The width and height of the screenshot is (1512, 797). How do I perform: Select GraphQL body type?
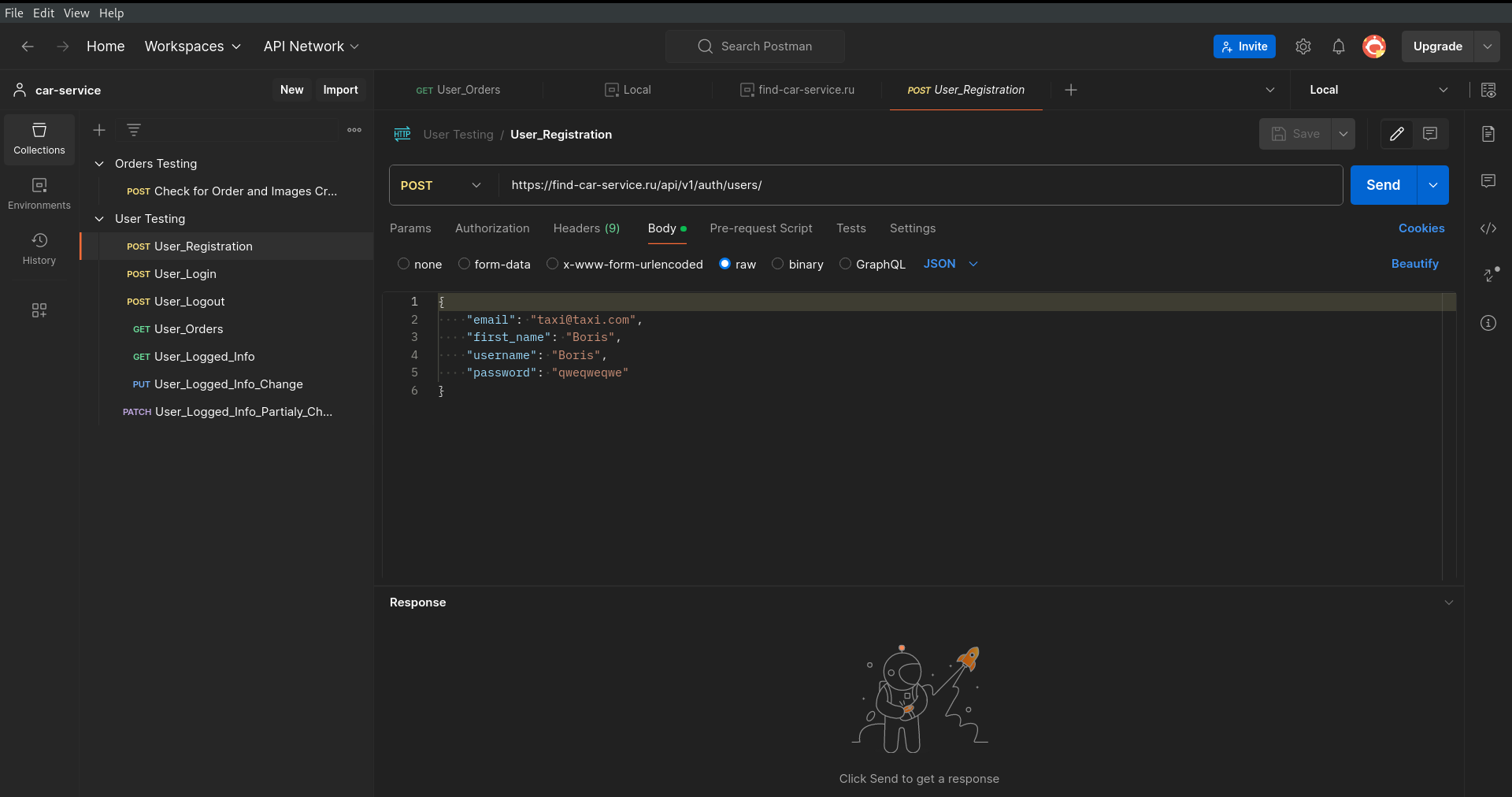(x=845, y=264)
